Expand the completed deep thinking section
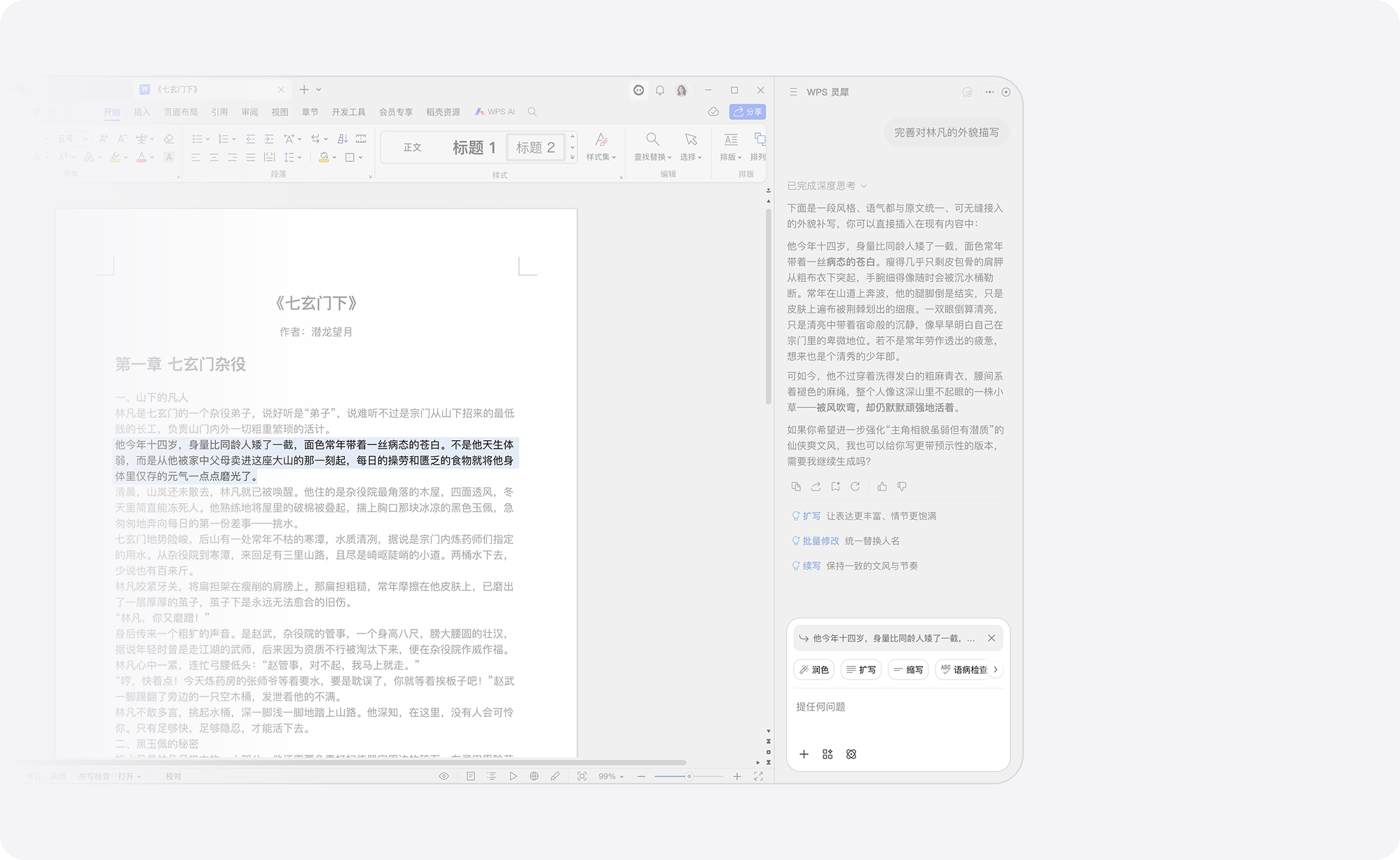 tap(827, 186)
